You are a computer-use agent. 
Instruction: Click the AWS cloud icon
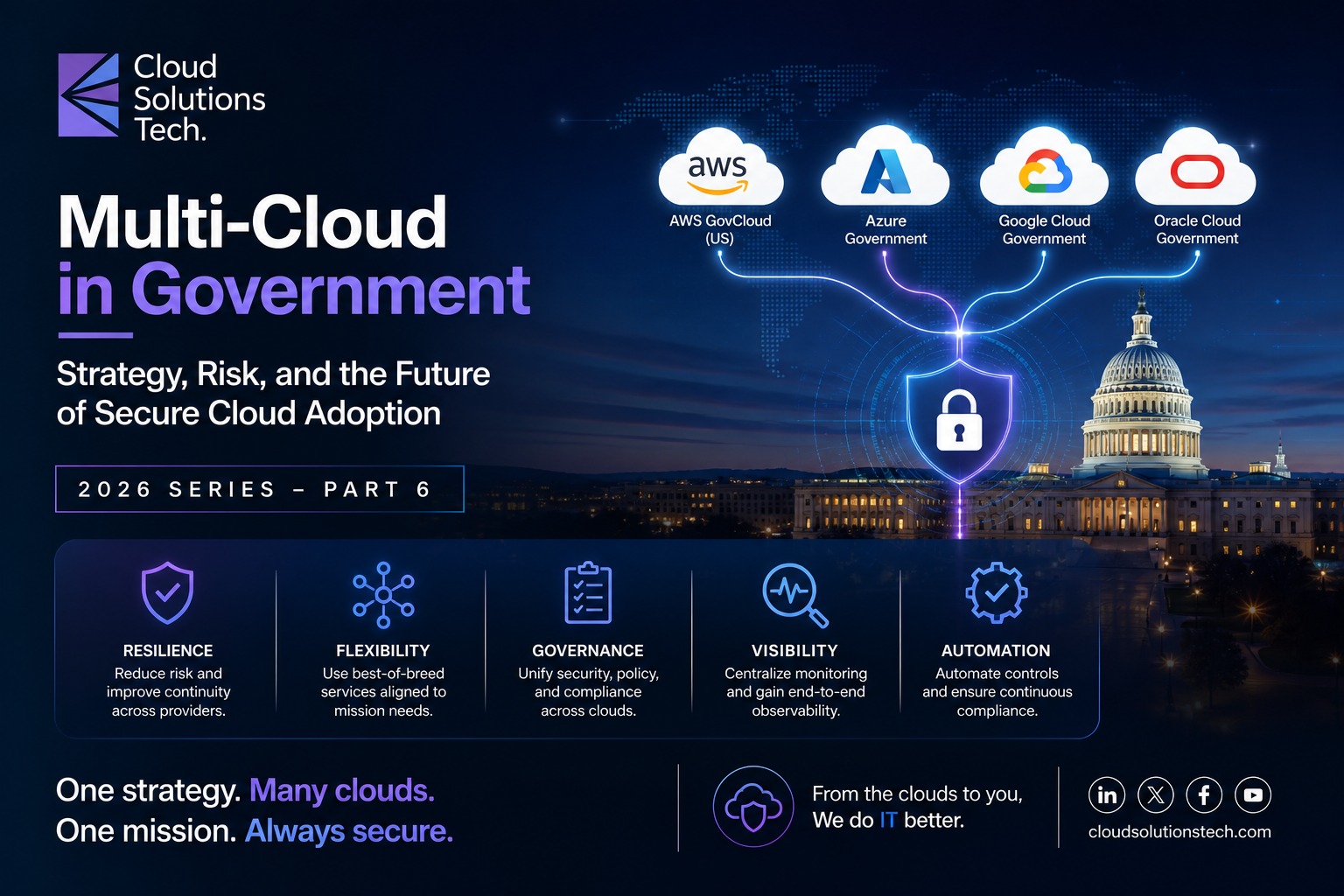[720, 167]
